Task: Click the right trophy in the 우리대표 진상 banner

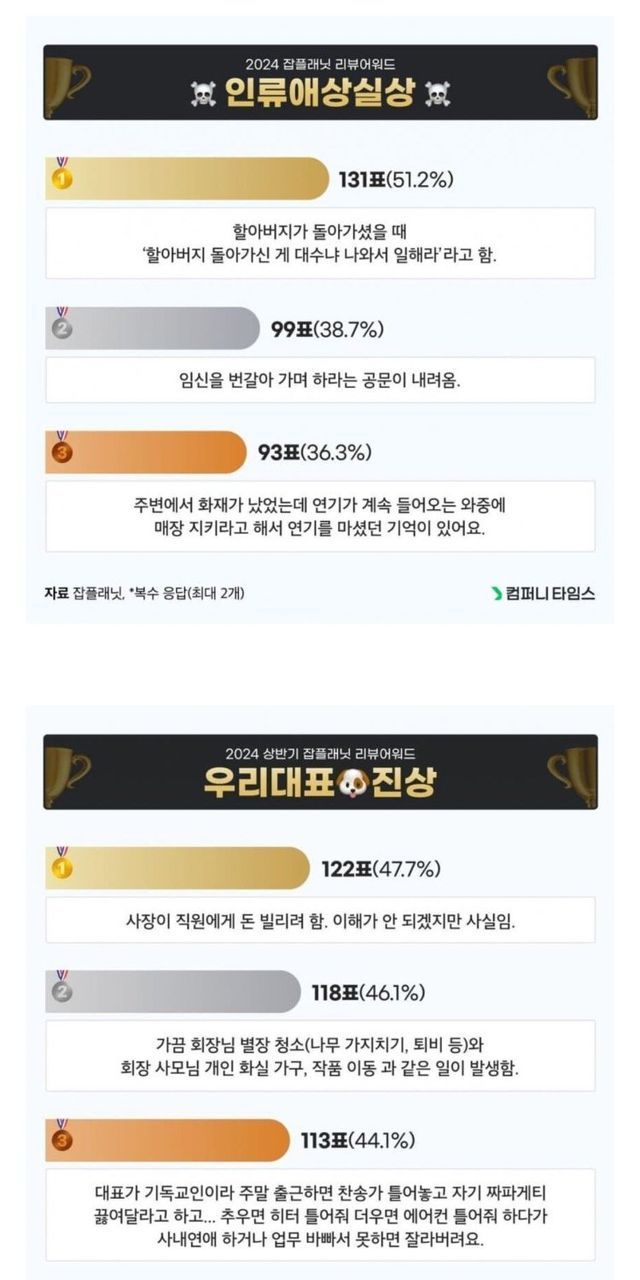Action: tap(573, 772)
